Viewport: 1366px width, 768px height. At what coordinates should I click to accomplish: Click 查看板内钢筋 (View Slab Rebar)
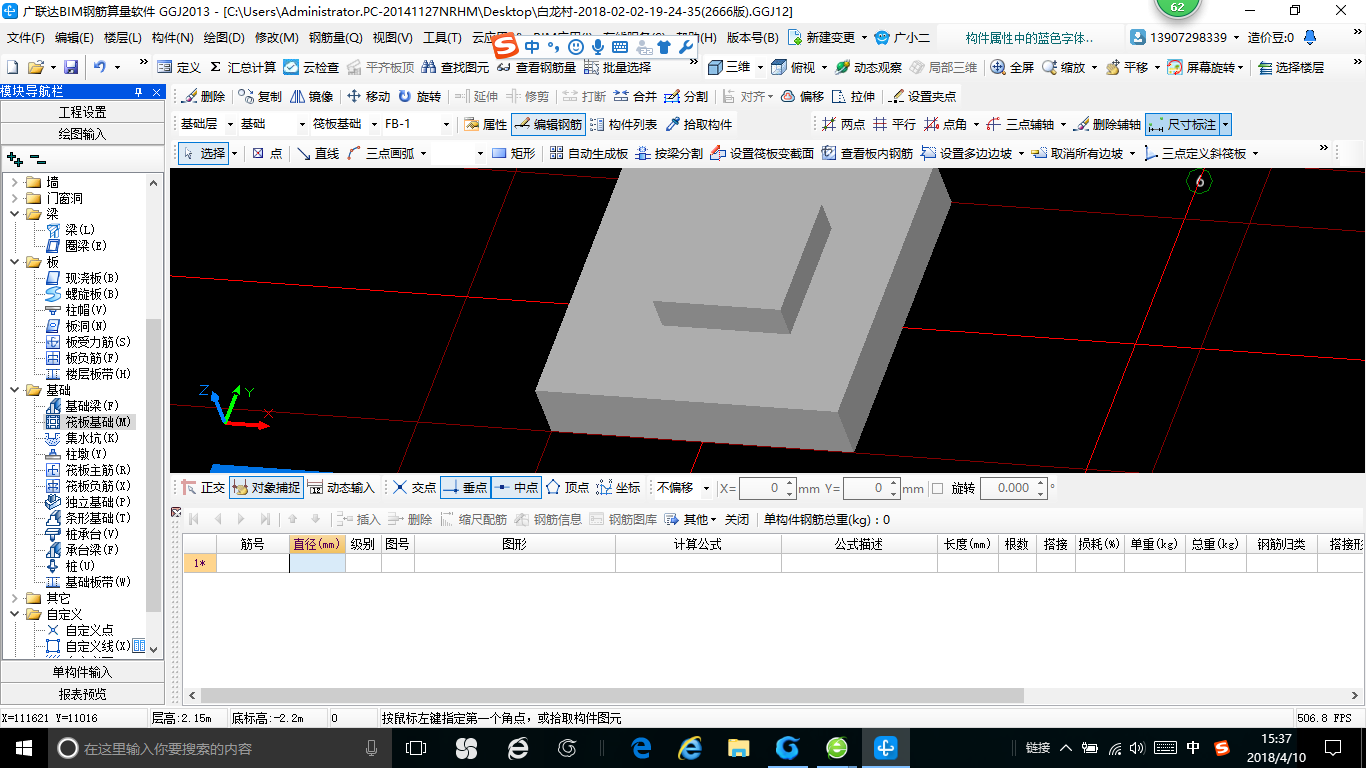point(867,153)
